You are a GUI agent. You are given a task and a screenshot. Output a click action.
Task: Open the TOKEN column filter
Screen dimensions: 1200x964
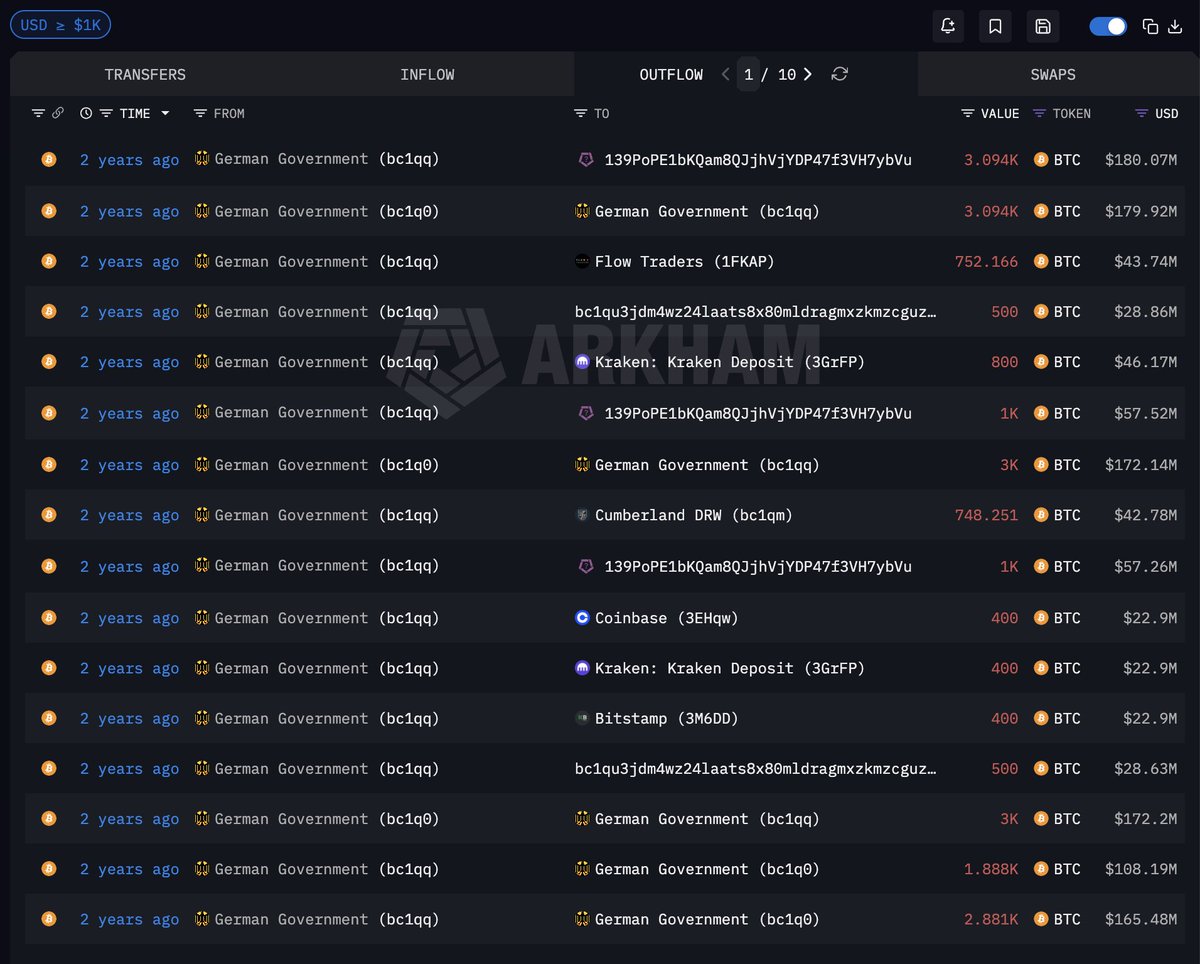point(1039,113)
